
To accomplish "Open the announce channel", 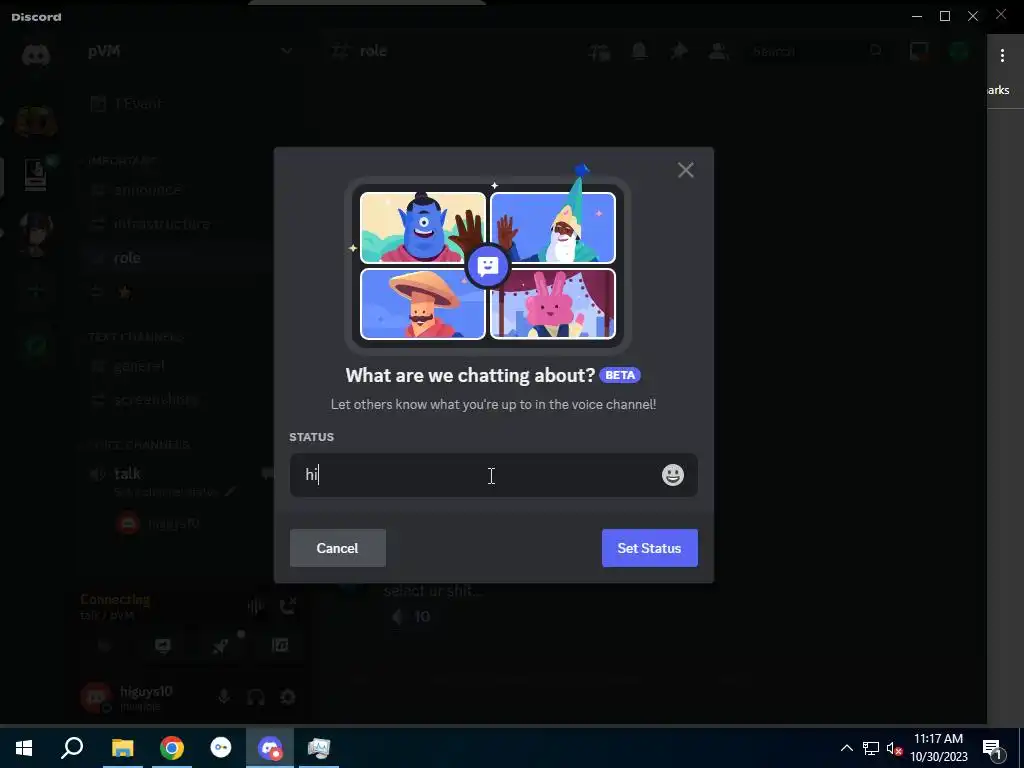I will click(148, 189).
